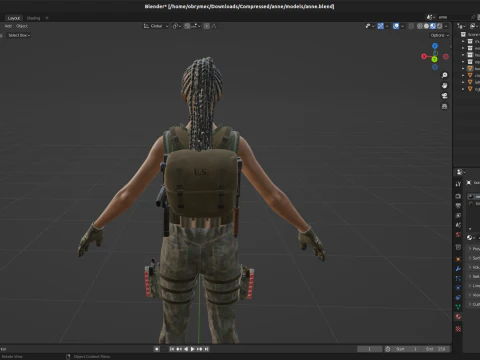This screenshot has height=360, width=480.
Task: Toggle the show gizmo button
Action: point(381,26)
